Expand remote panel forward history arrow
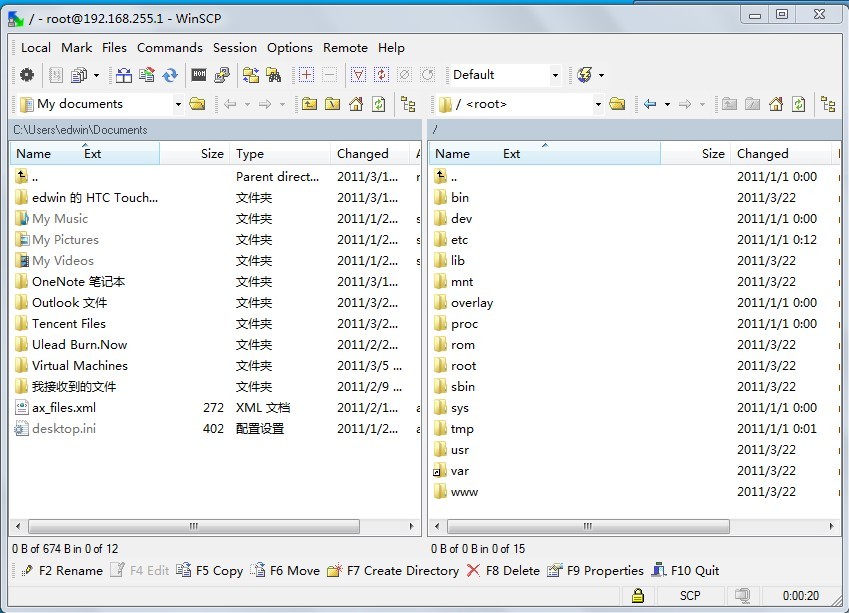The image size is (849, 613). pyautogui.click(x=702, y=104)
